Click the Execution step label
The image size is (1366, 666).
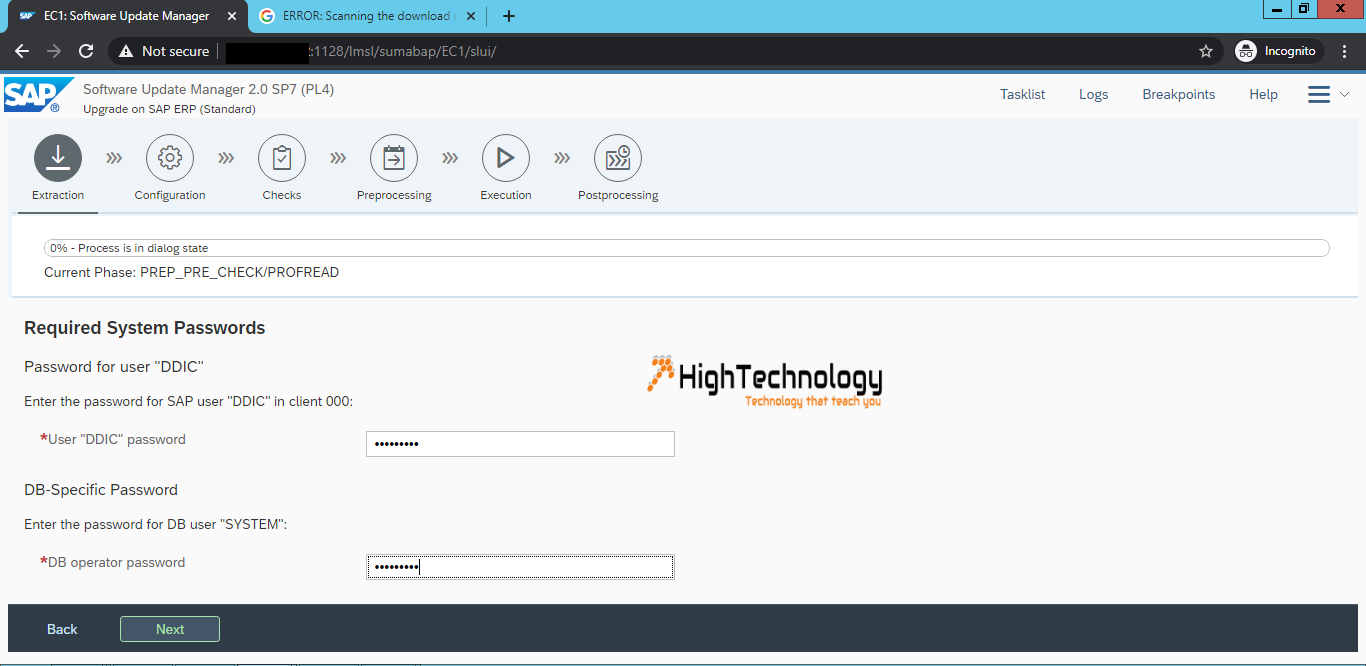click(x=506, y=195)
